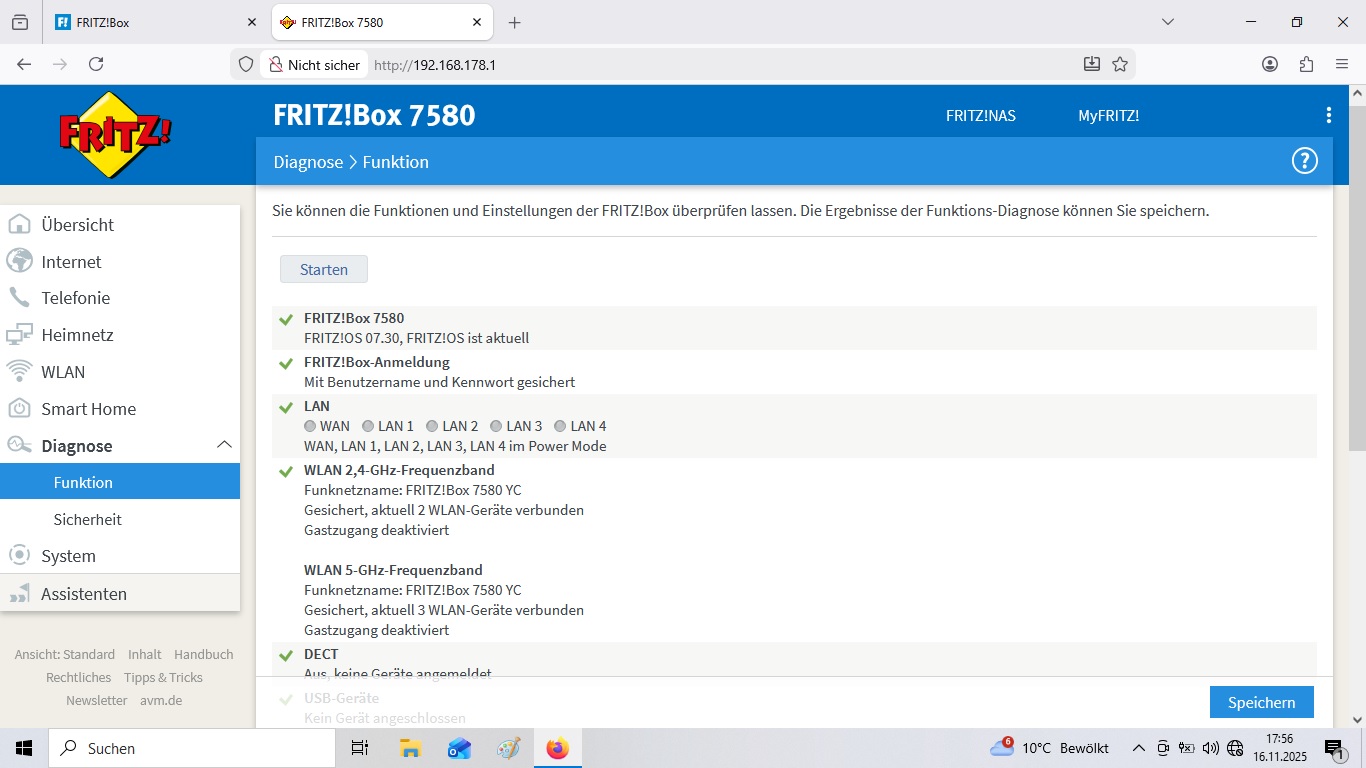Click the Telefonie phone icon
Viewport: 1366px width, 768px height.
coord(19,298)
